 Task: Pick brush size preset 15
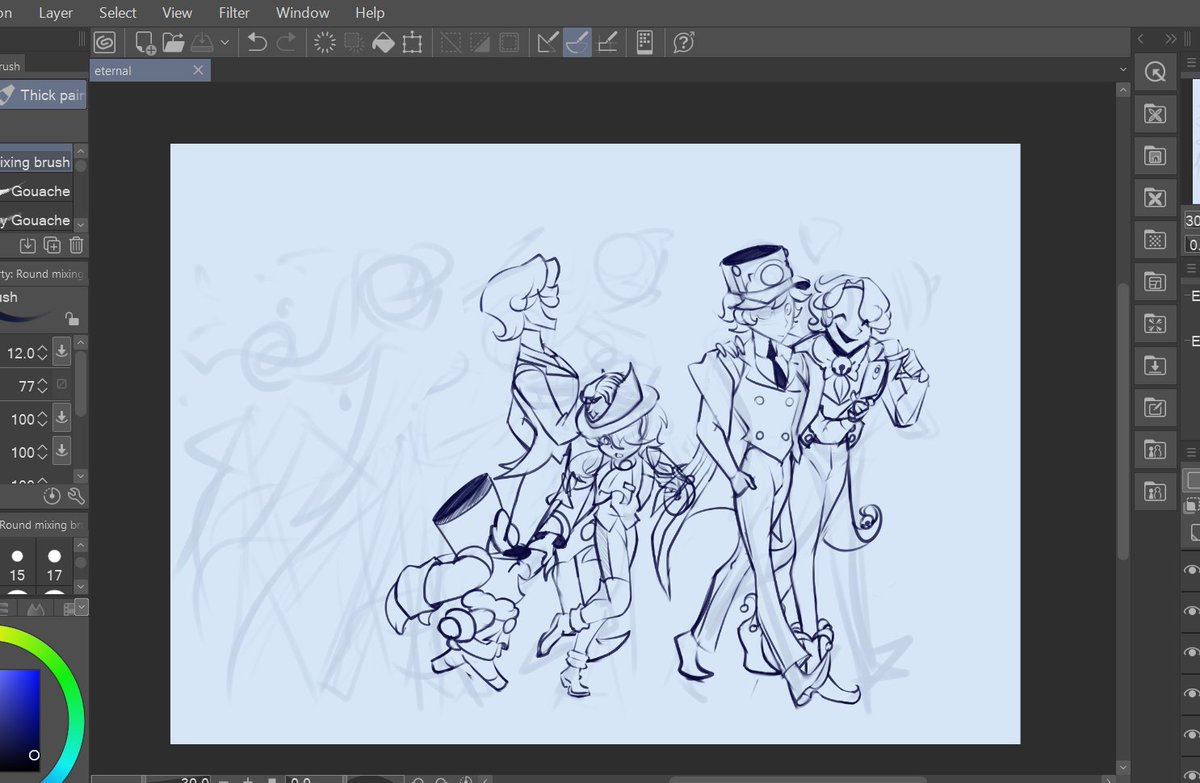17,565
